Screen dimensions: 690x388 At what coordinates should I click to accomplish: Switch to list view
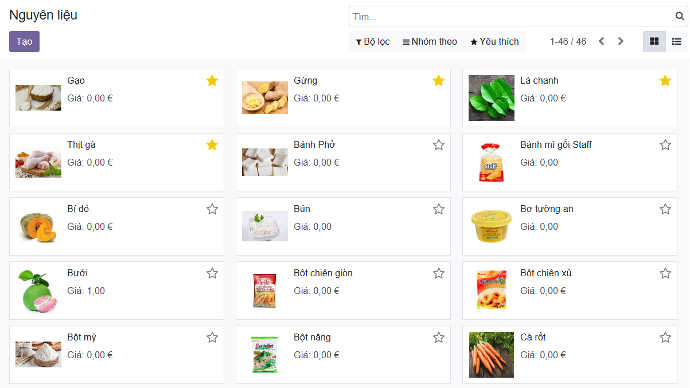pos(676,41)
